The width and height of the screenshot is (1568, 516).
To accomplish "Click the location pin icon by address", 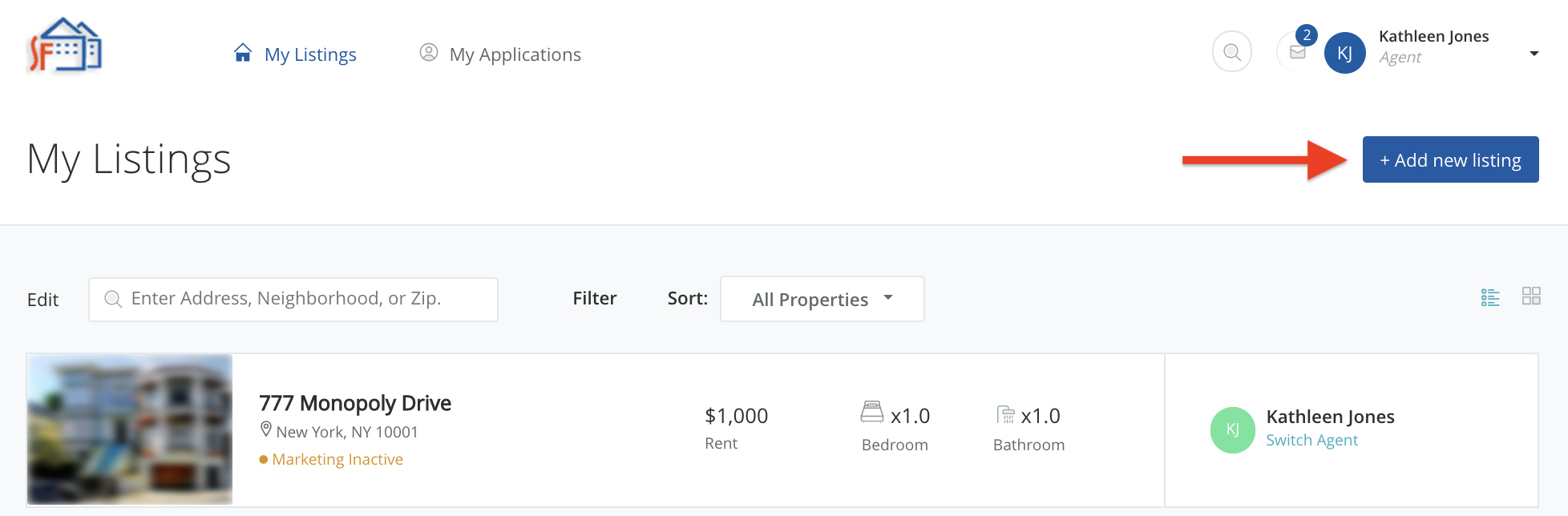I will tap(266, 430).
